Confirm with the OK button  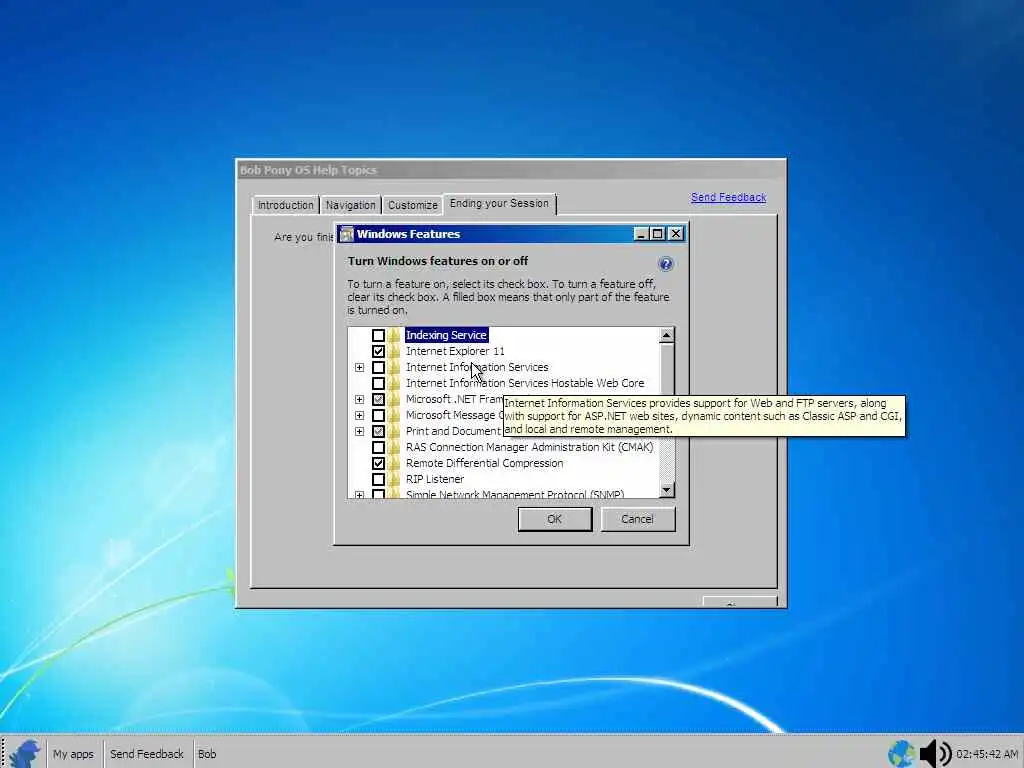point(554,519)
